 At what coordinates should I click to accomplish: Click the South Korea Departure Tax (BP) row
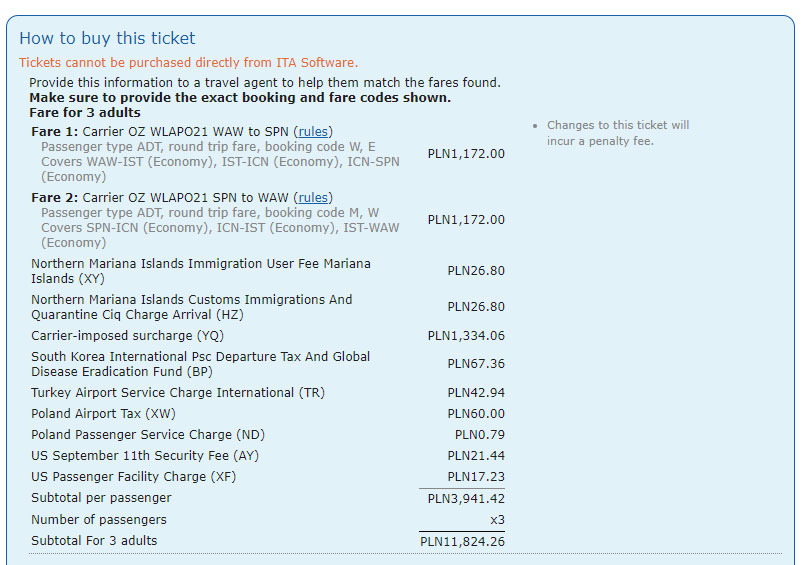pyautogui.click(x=268, y=364)
